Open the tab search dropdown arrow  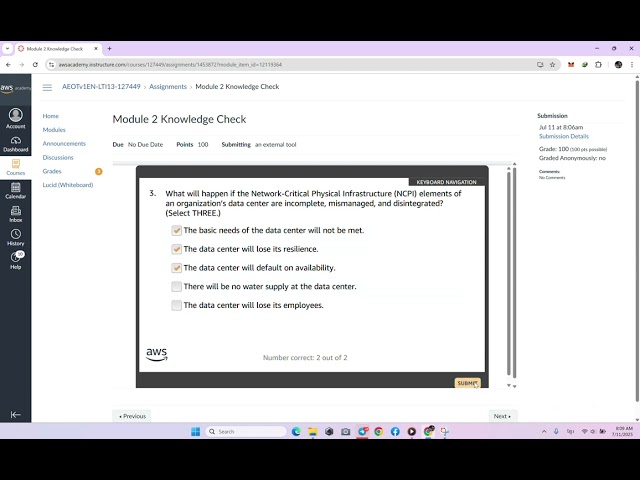click(7, 49)
